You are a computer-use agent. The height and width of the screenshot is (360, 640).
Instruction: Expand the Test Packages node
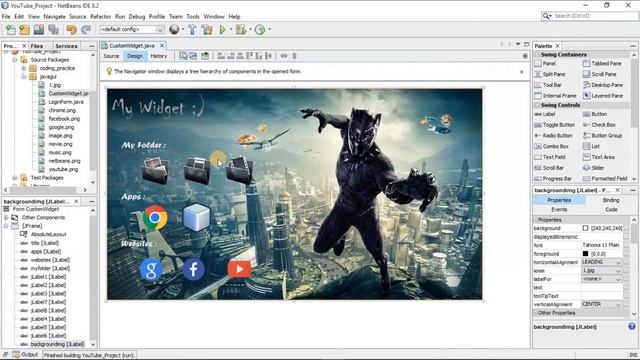pos(15,178)
